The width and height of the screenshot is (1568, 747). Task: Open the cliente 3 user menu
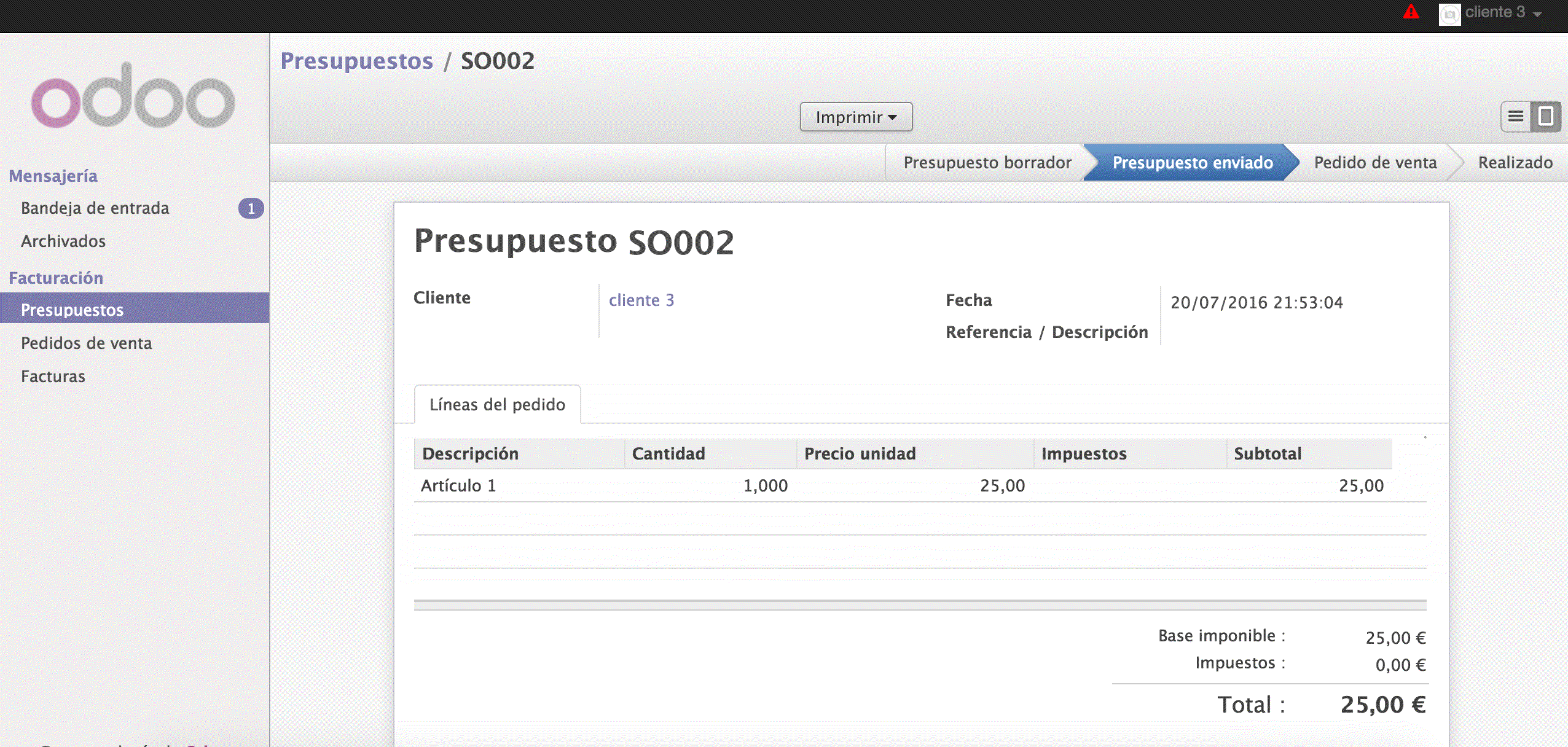tap(1502, 13)
